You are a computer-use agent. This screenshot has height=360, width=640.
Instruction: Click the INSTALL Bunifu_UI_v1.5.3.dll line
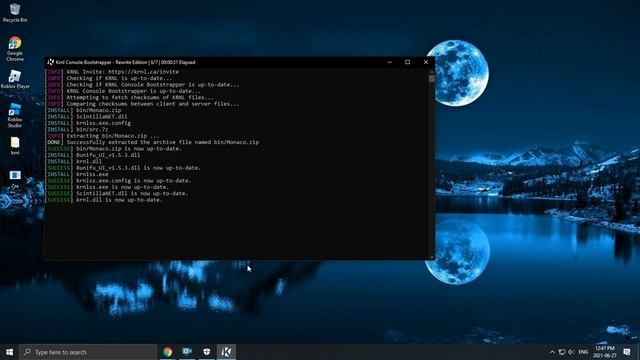pyautogui.click(x=92, y=155)
